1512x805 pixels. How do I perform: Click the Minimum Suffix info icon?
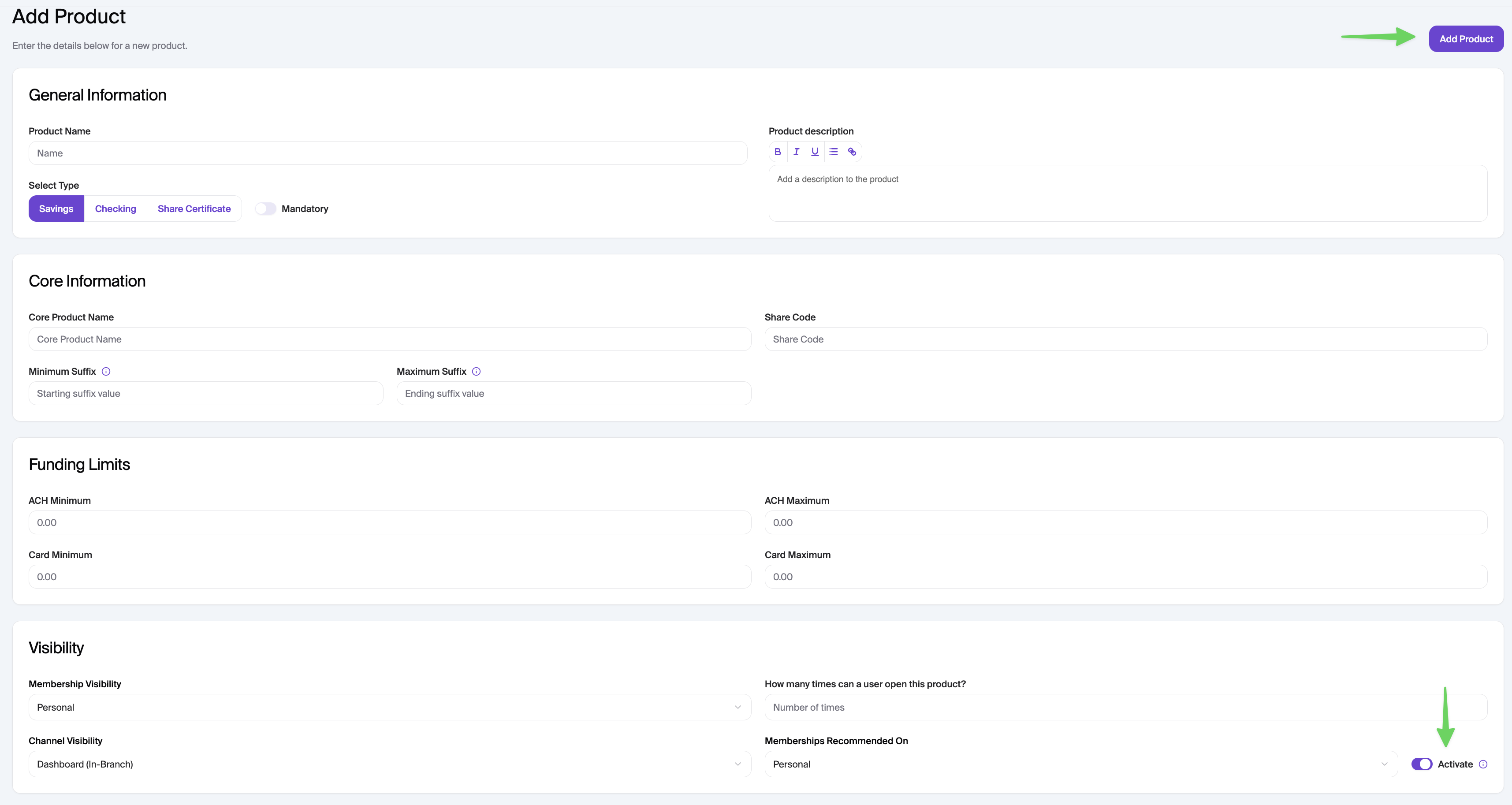click(106, 372)
